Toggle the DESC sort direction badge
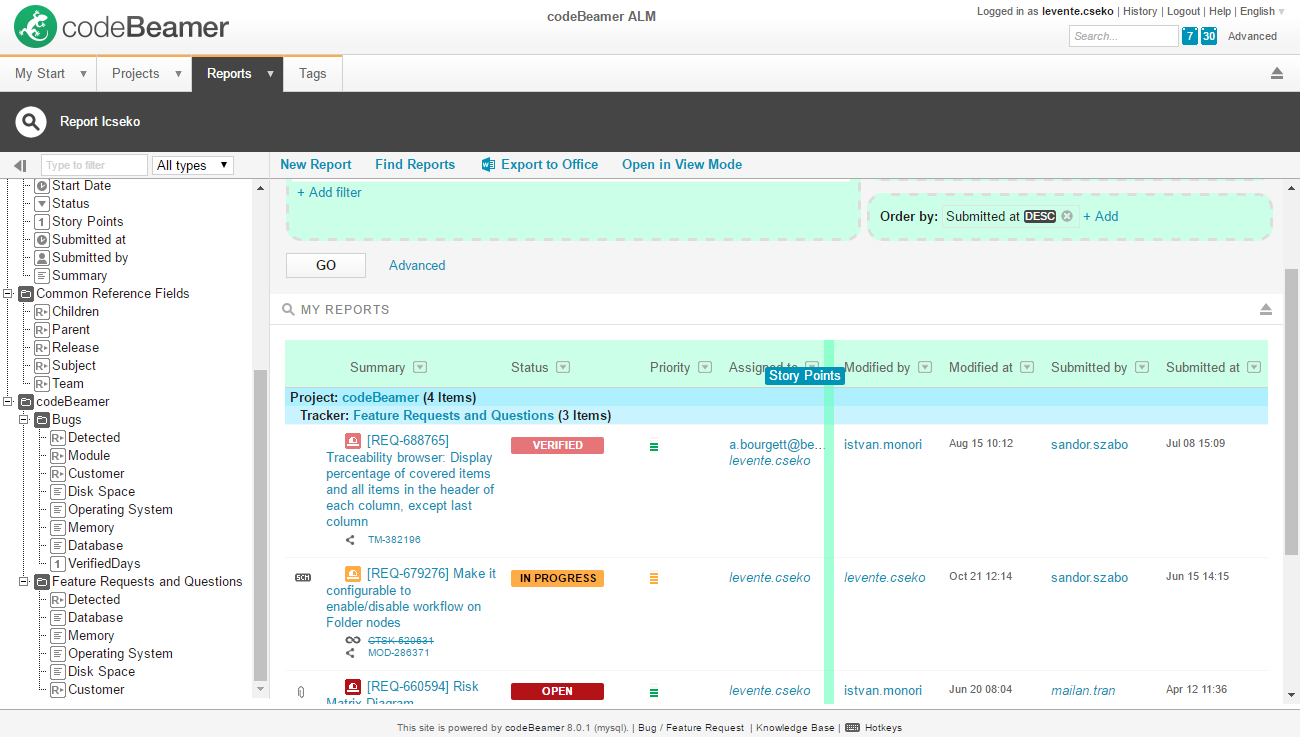This screenshot has height=737, width=1300. (1040, 216)
